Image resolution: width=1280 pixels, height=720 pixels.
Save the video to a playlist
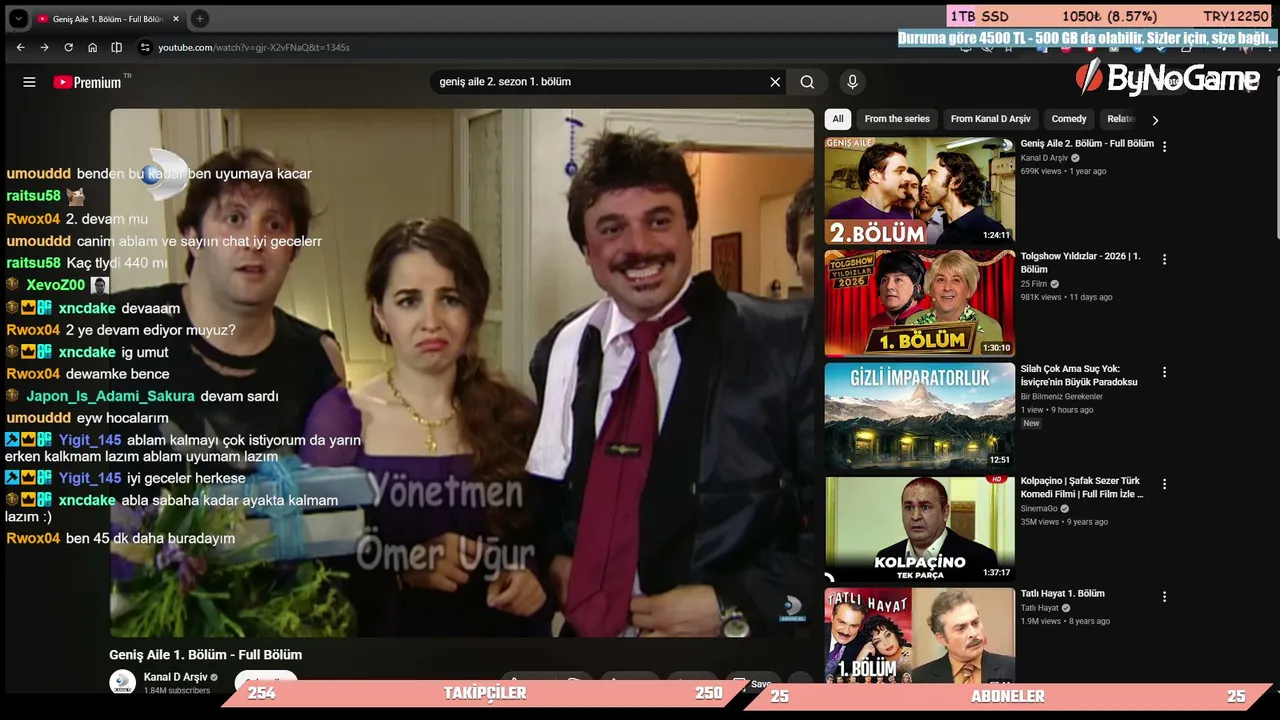click(x=755, y=684)
